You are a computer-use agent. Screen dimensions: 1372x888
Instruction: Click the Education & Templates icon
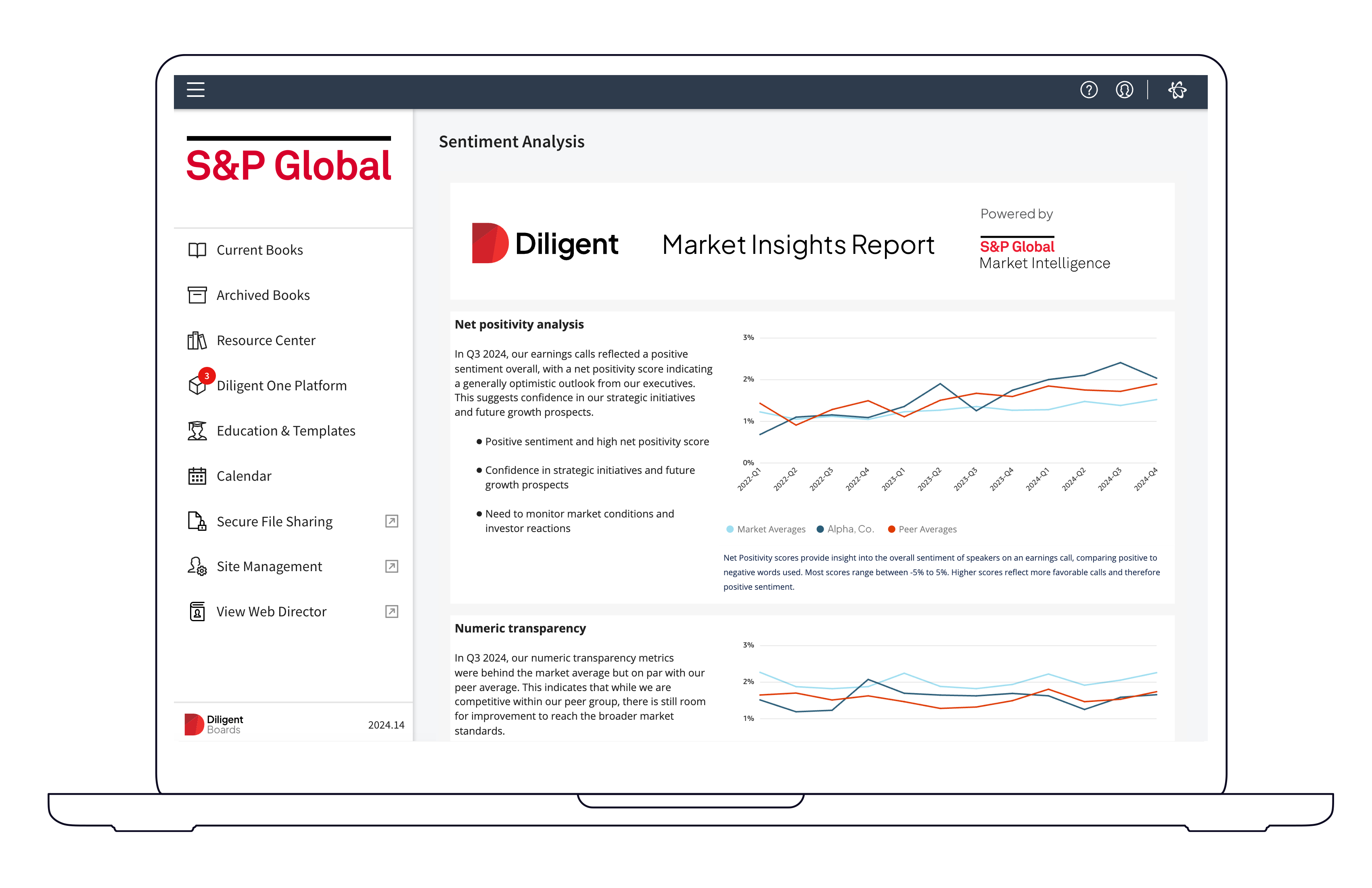[x=197, y=431]
